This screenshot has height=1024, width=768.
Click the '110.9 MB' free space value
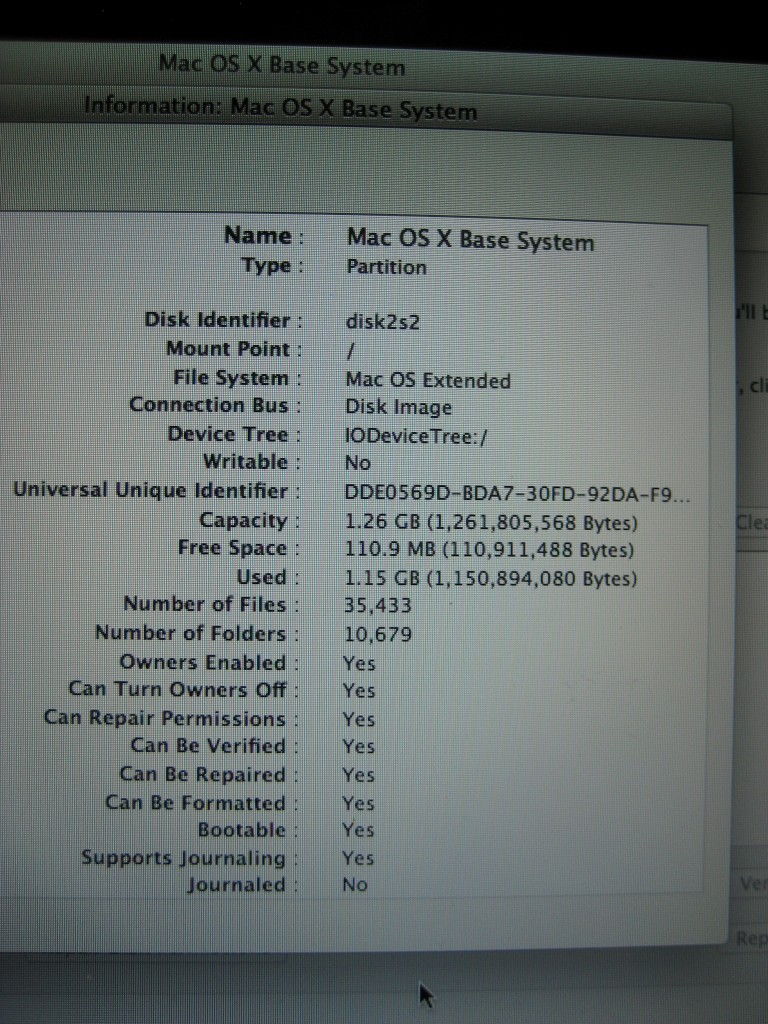(x=489, y=550)
